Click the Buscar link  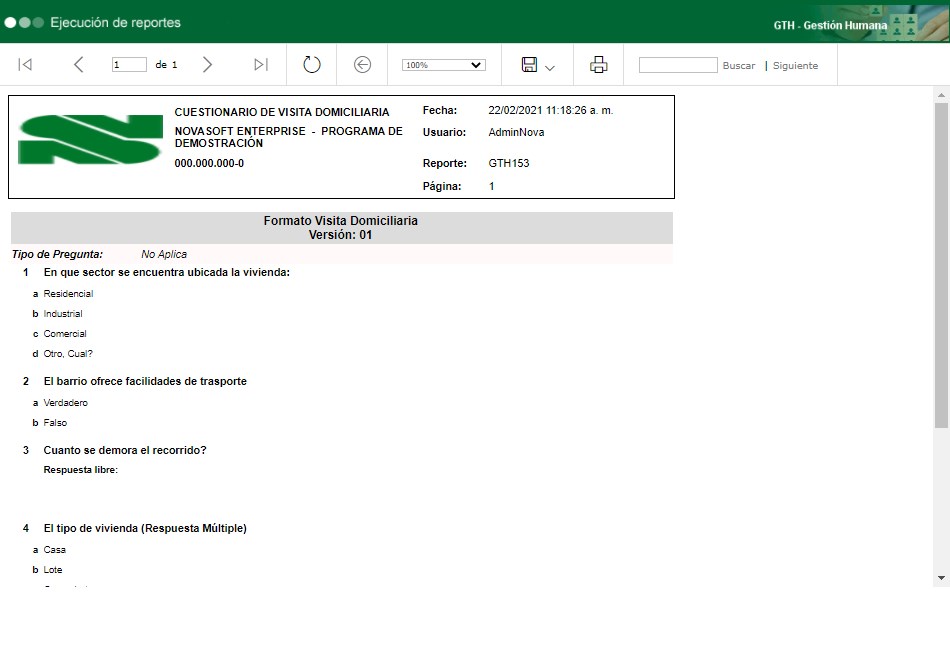click(x=739, y=66)
